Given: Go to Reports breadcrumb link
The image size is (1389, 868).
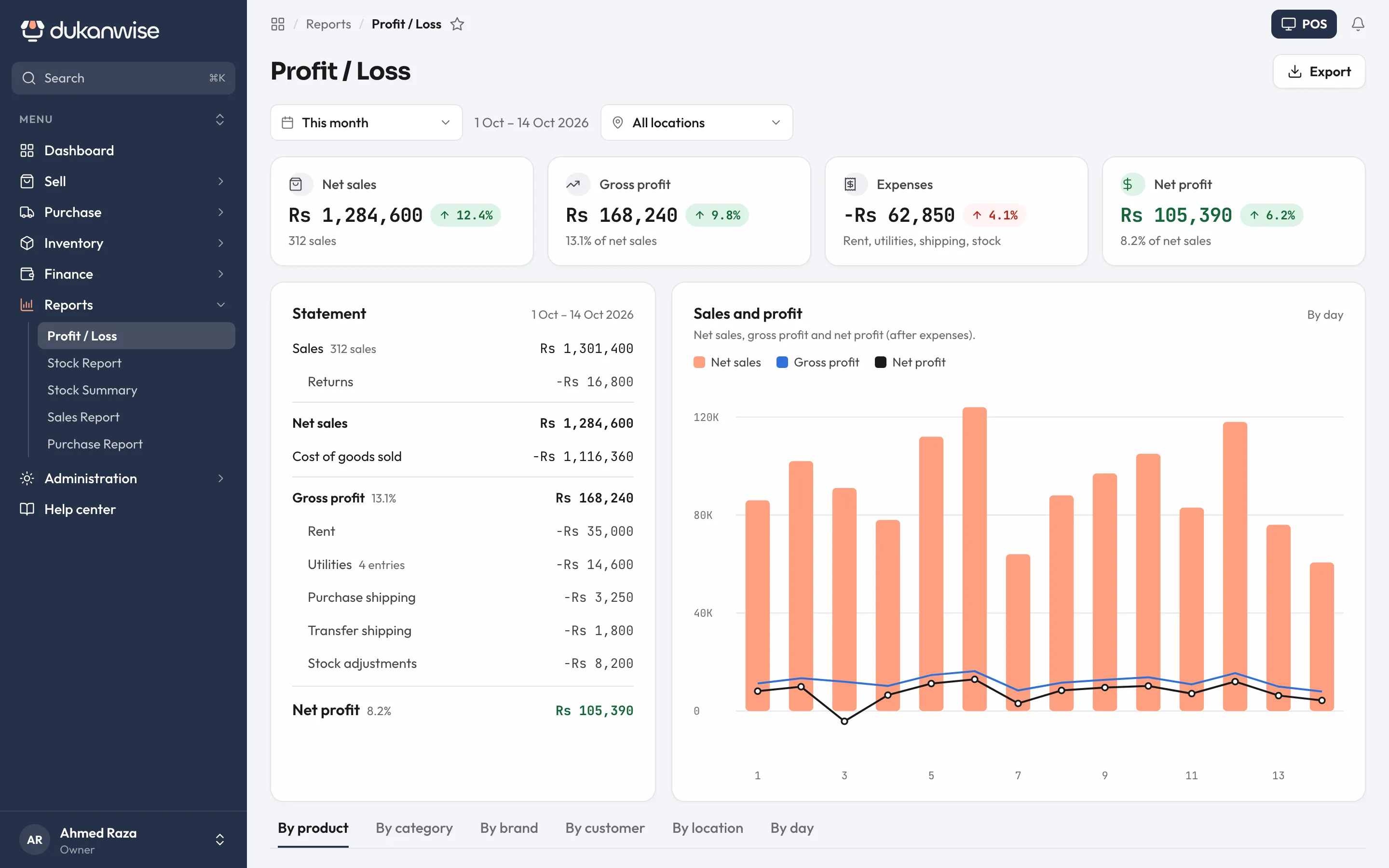Looking at the screenshot, I should click(328, 24).
